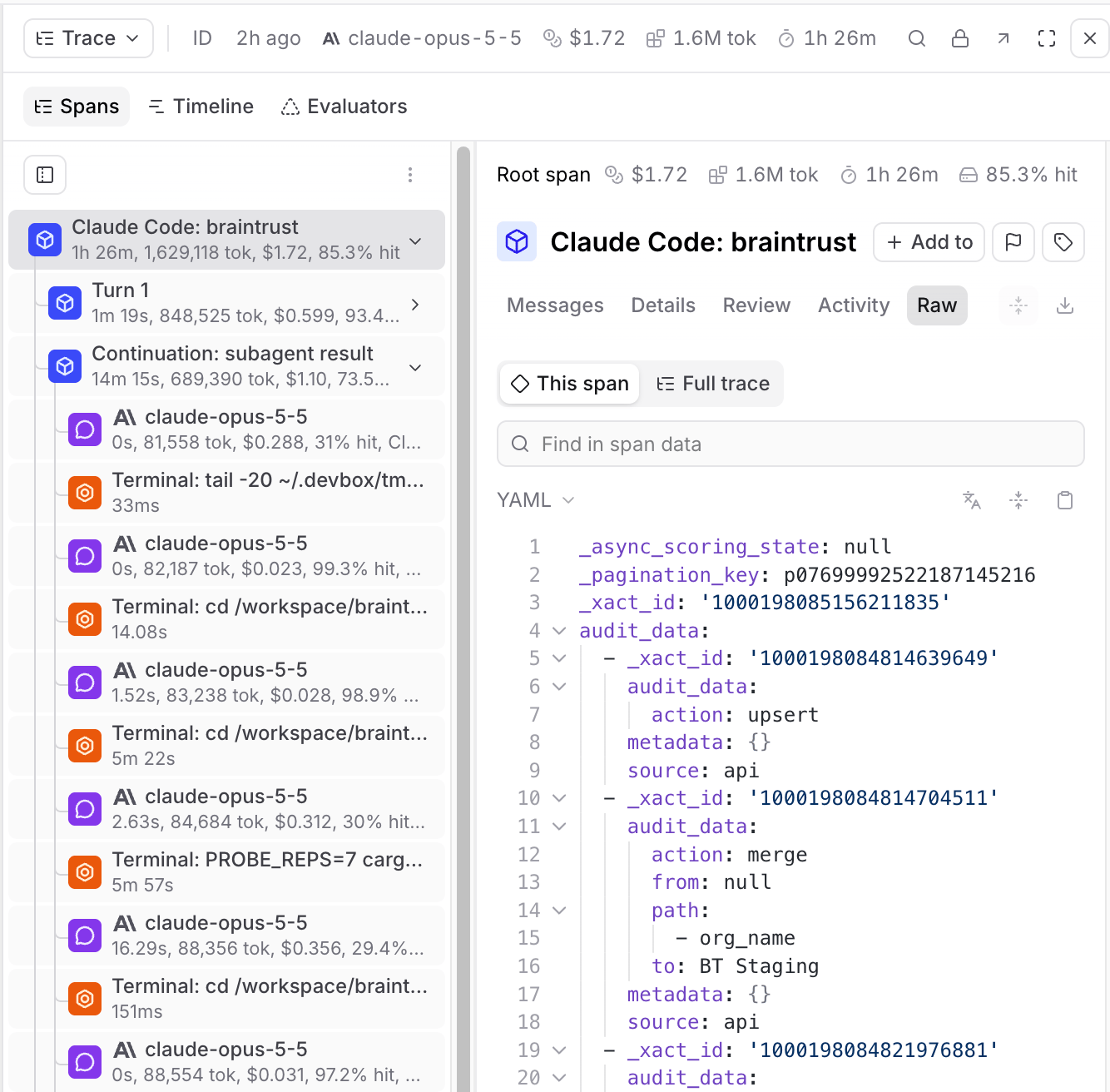The width and height of the screenshot is (1110, 1092).
Task: Switch to the Timeline tab
Action: click(x=201, y=107)
